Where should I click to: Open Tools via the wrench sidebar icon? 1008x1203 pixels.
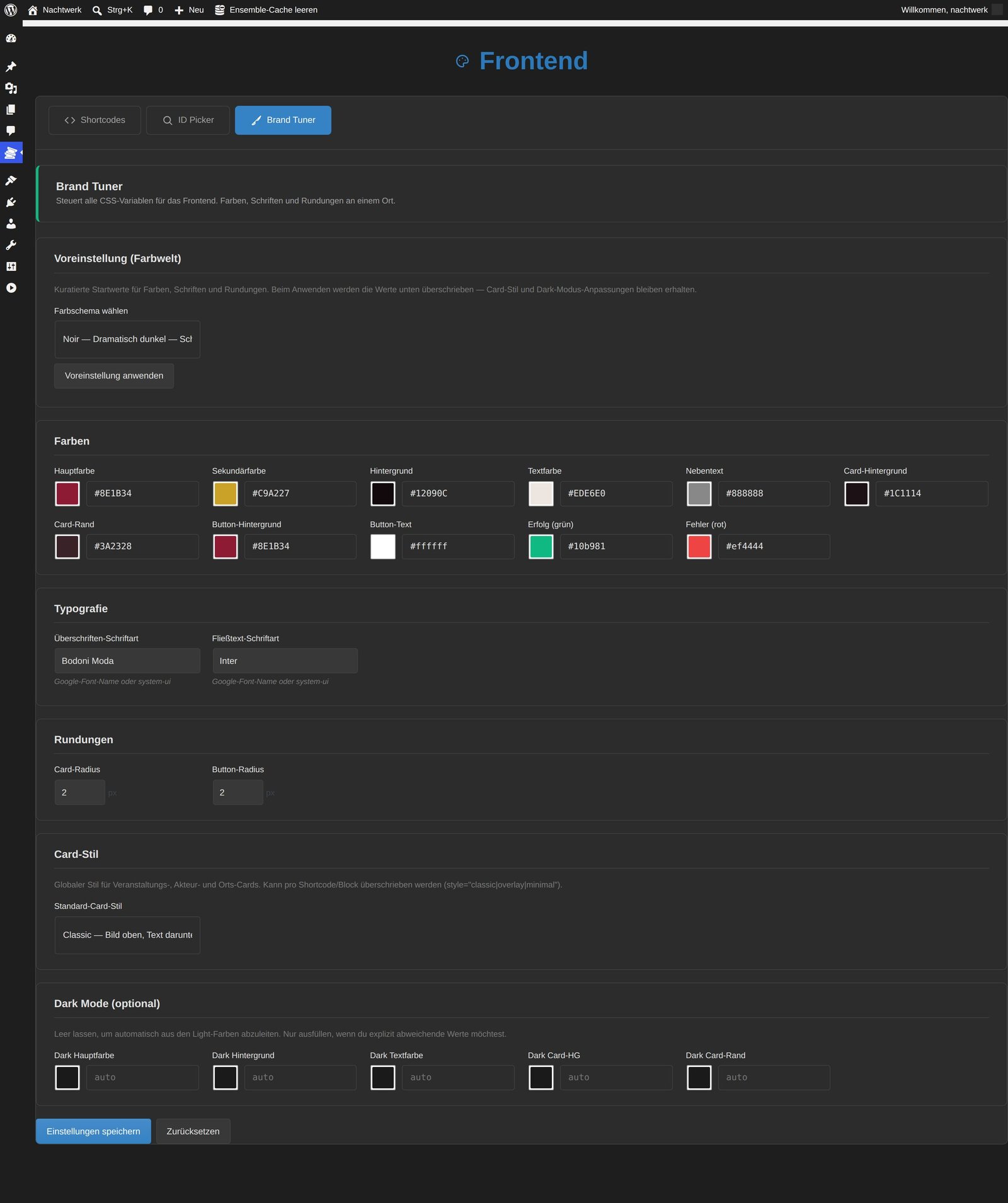click(x=11, y=245)
